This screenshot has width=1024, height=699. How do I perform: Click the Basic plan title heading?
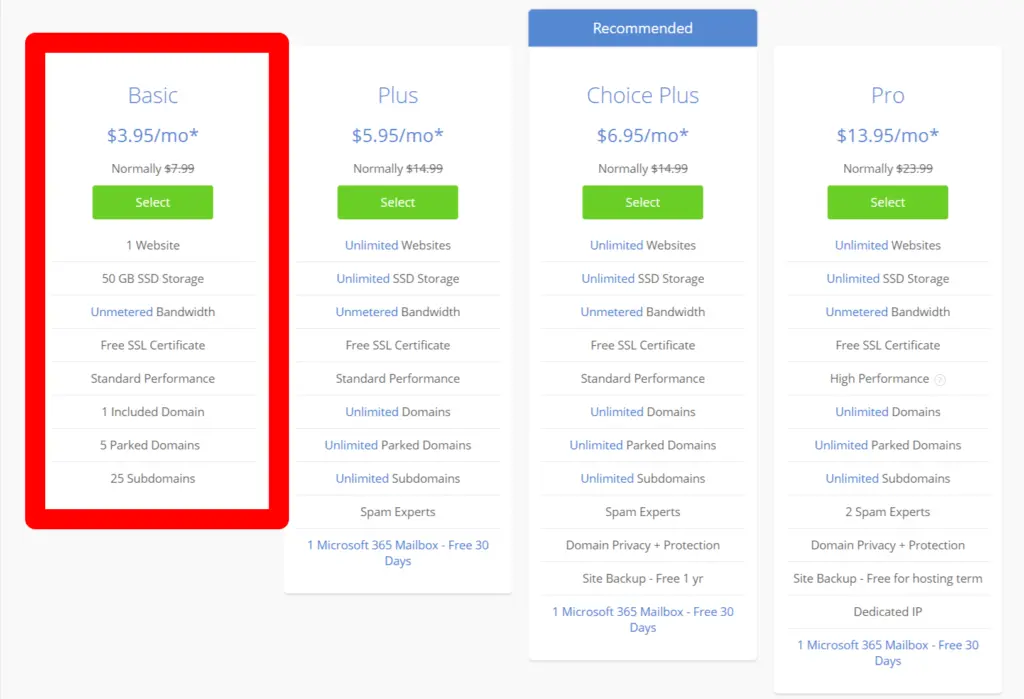pyautogui.click(x=152, y=95)
